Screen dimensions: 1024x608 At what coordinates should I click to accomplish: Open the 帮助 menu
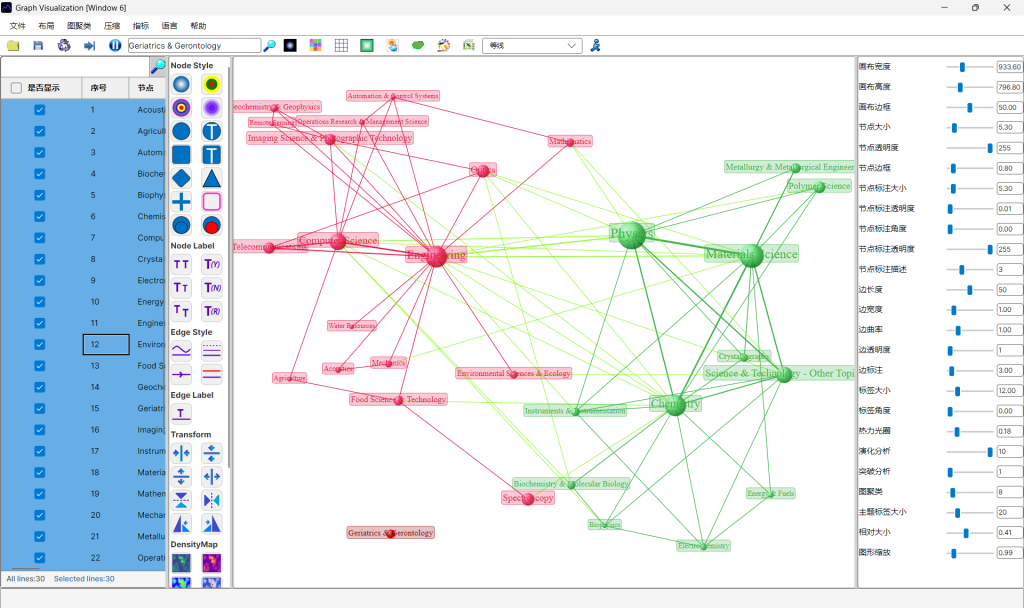click(198, 26)
